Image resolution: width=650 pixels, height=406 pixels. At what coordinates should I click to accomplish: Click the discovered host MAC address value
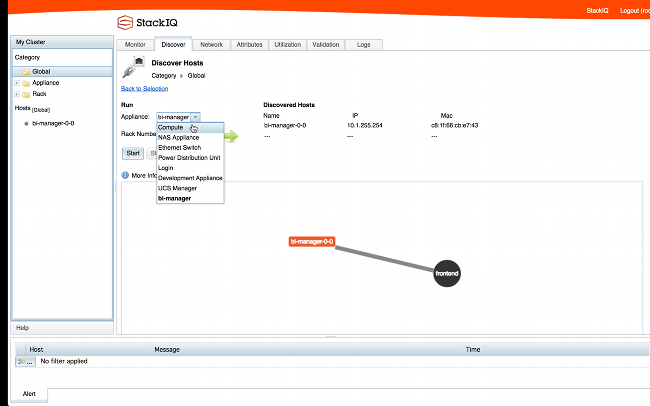click(x=455, y=125)
